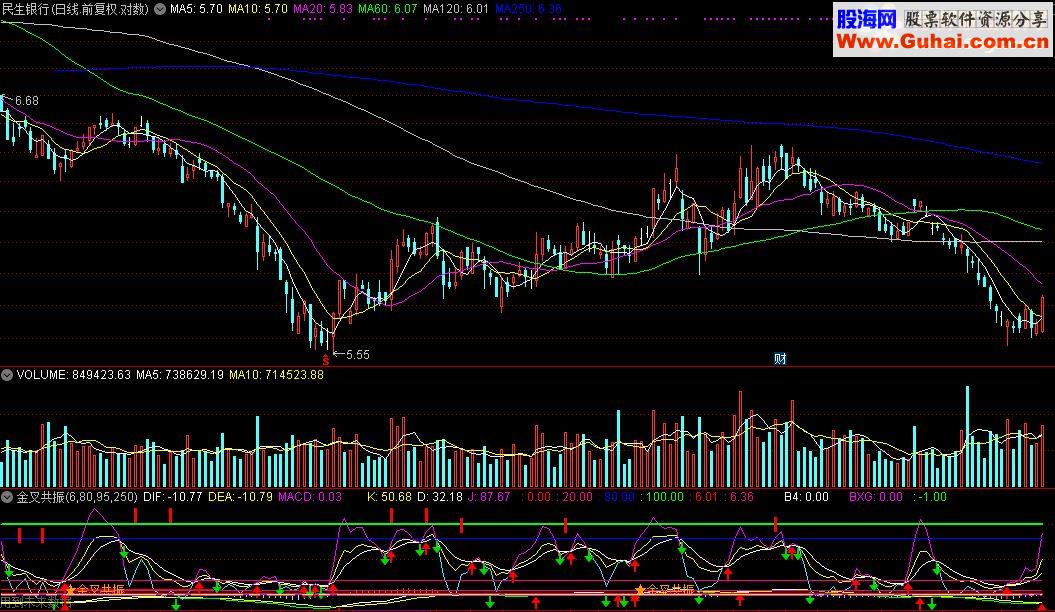1055x612 pixels.
Task: Select the volume MA5: 738629.19 label
Action: click(x=180, y=375)
